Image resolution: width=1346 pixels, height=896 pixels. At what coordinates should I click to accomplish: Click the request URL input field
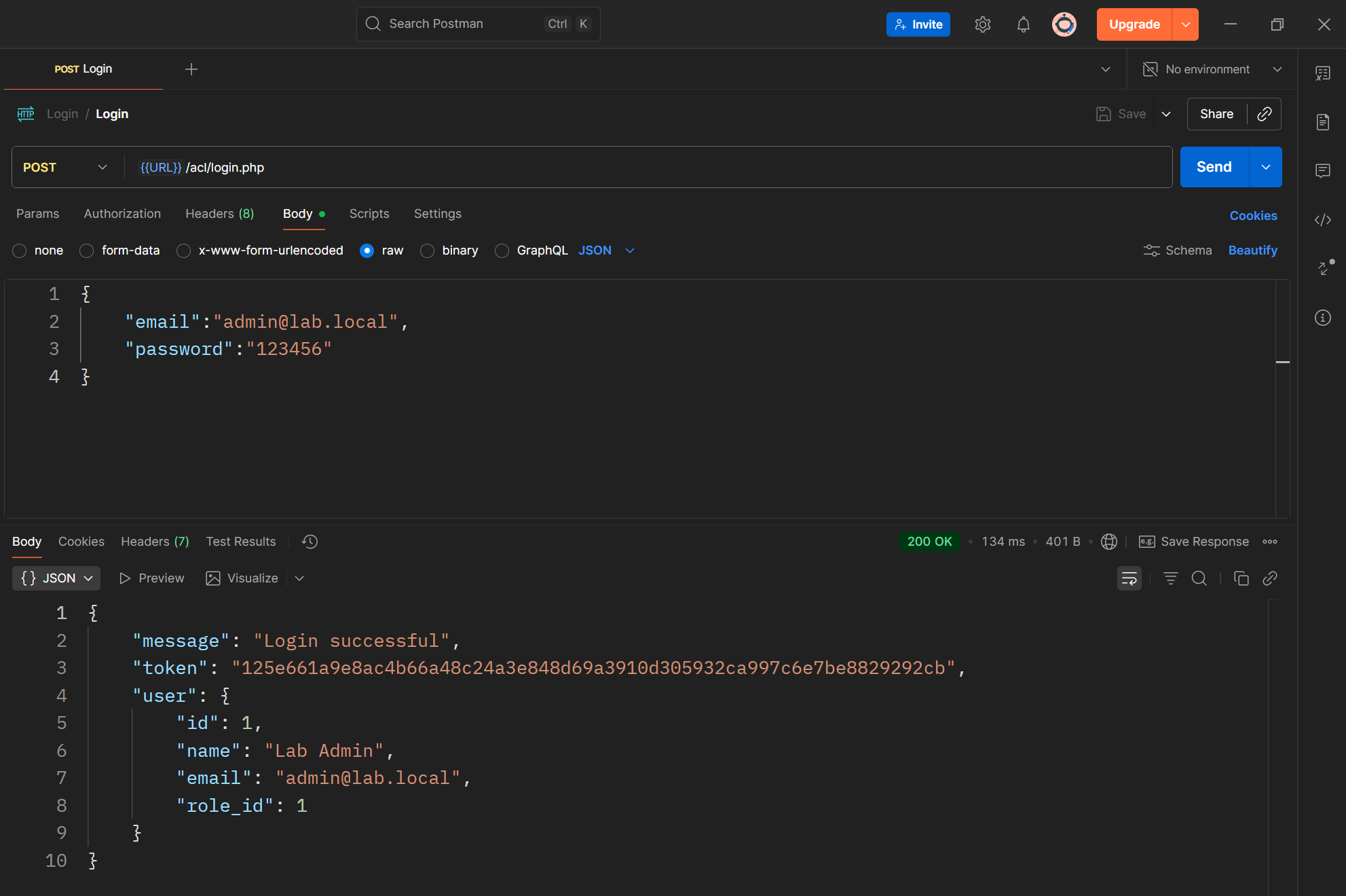pos(611,167)
